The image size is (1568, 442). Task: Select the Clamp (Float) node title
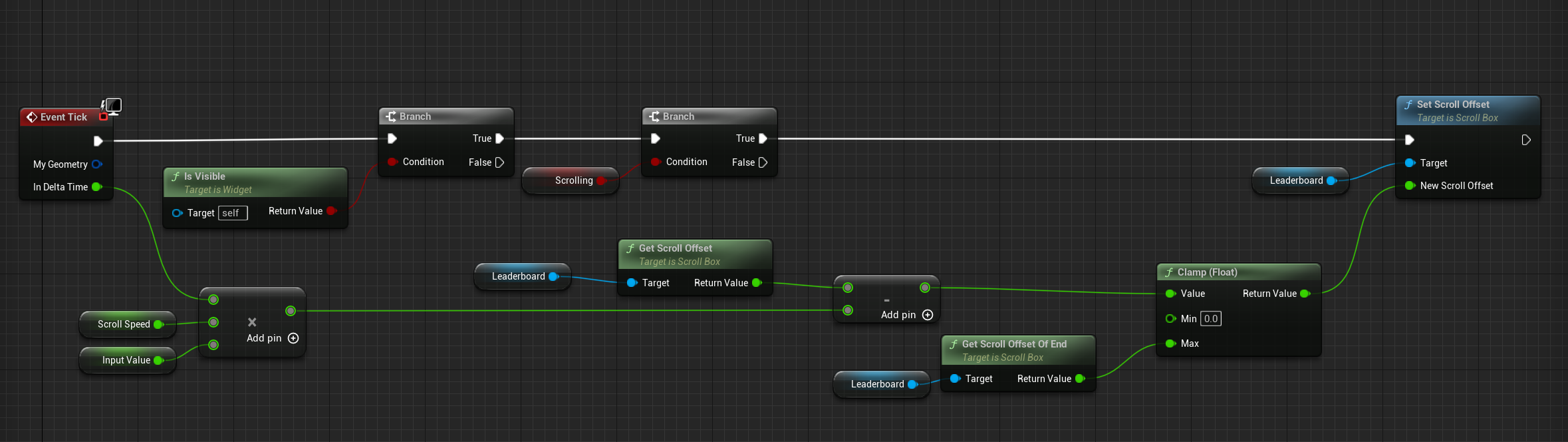1208,272
